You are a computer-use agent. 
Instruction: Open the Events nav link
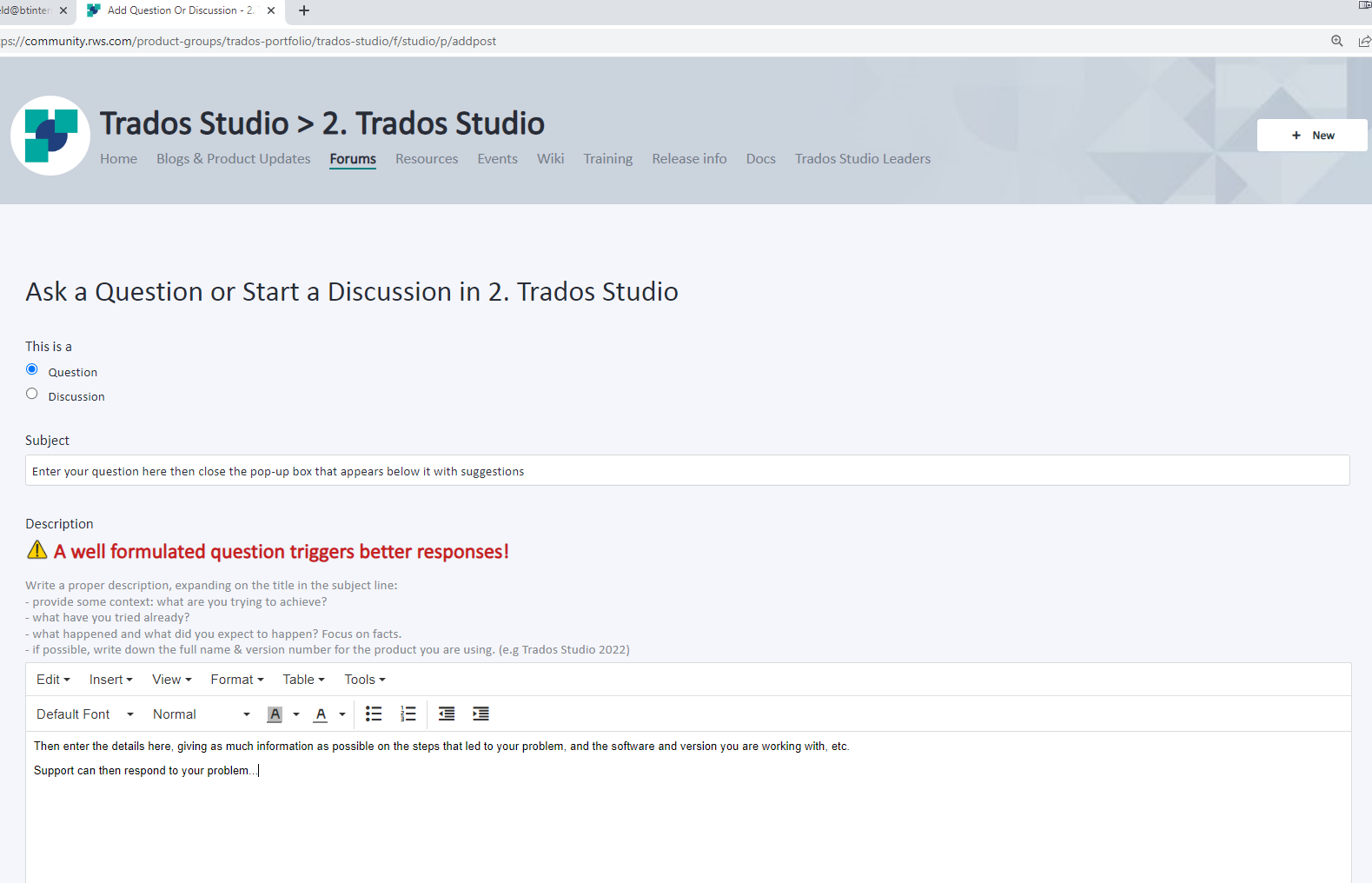497,159
